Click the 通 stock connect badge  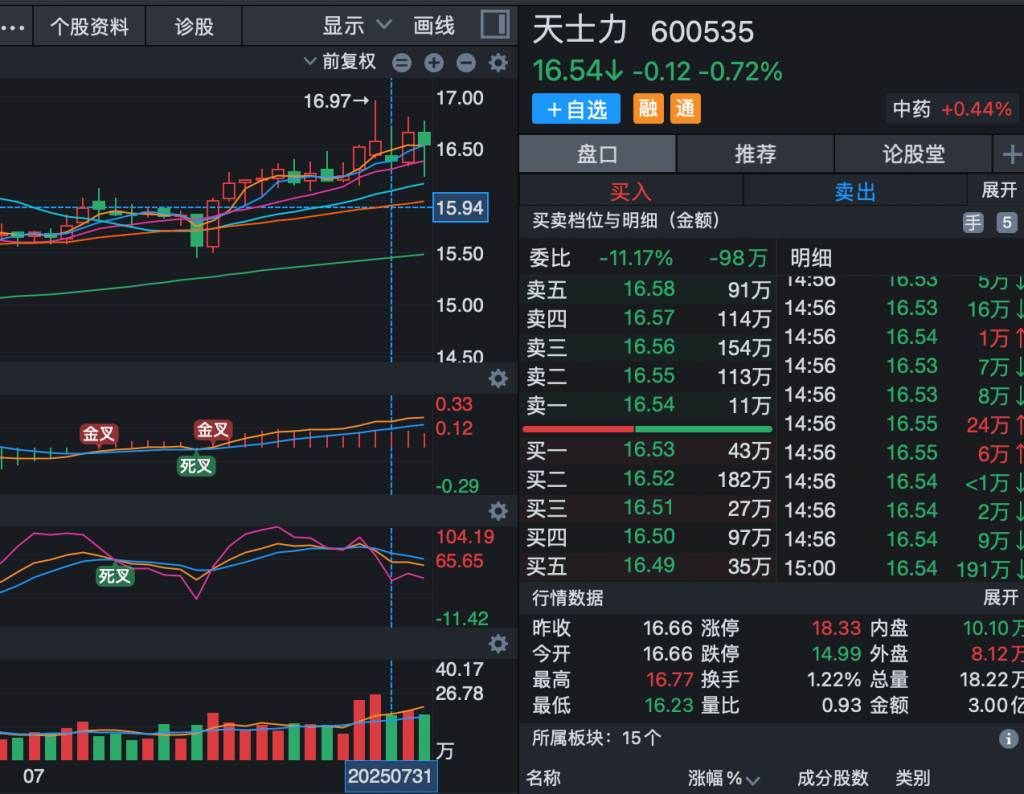[x=685, y=108]
